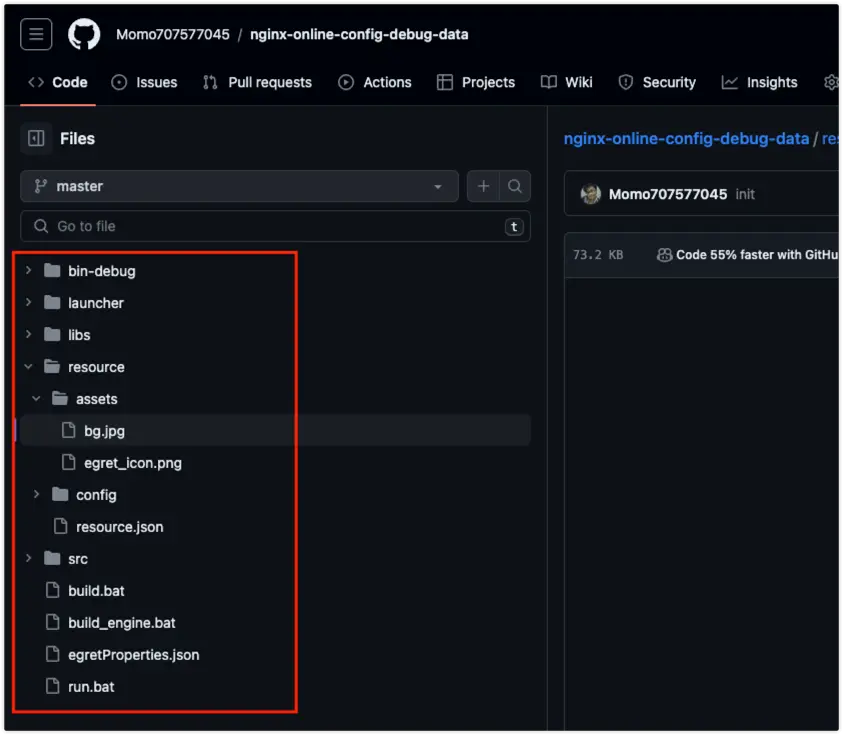
Task: Expand the config folder
Action: [x=36, y=495]
